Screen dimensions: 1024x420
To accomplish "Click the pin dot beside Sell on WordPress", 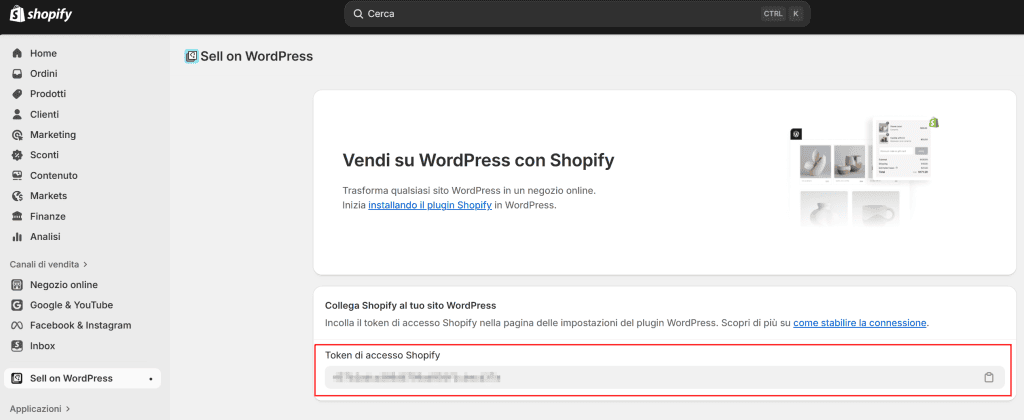I will click(x=151, y=379).
